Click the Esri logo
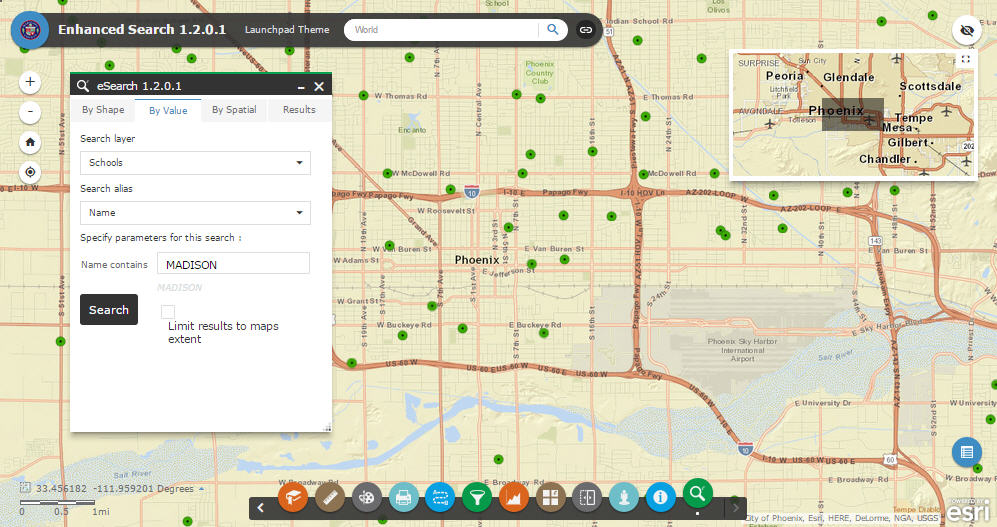The height and width of the screenshot is (527, 997). [x=968, y=510]
